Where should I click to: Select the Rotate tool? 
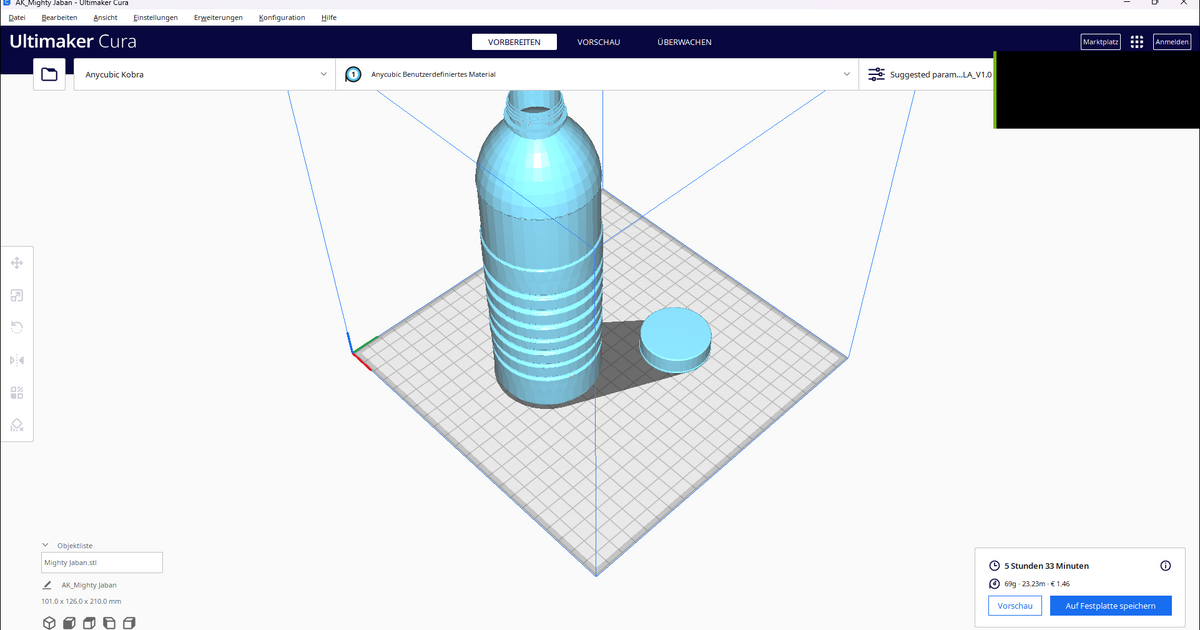point(16,327)
